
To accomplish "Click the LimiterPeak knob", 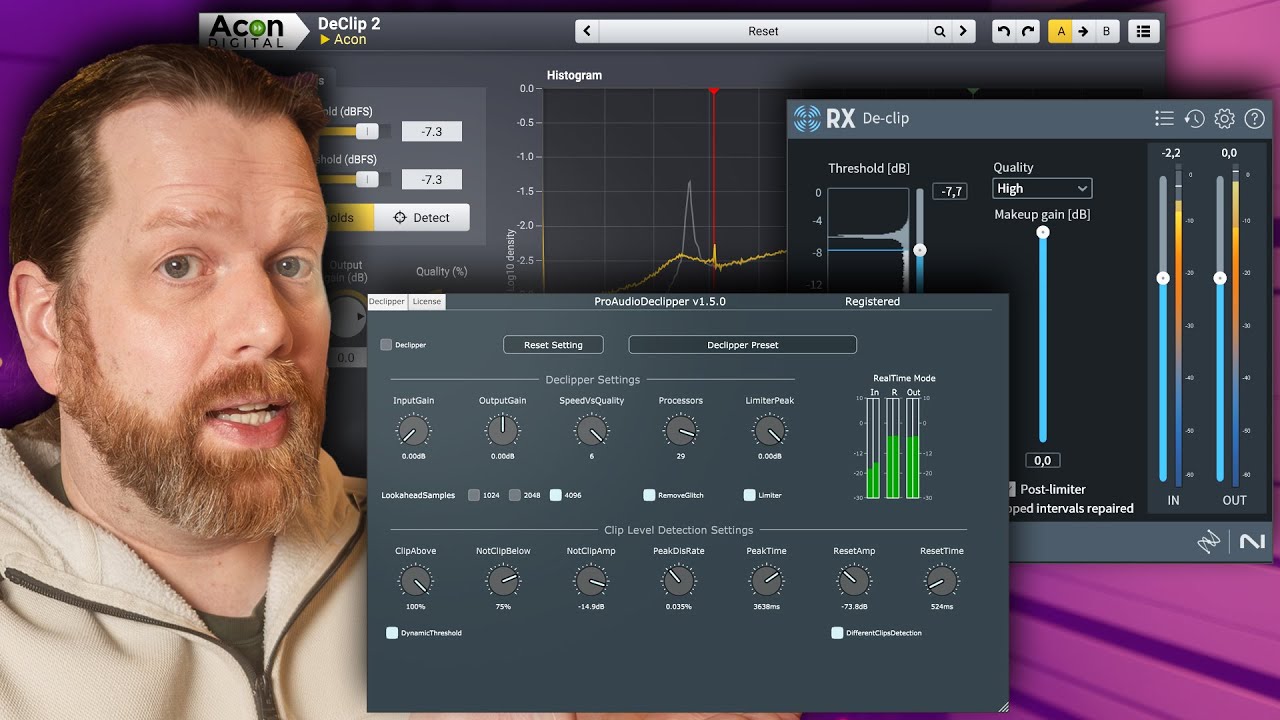I will click(769, 431).
